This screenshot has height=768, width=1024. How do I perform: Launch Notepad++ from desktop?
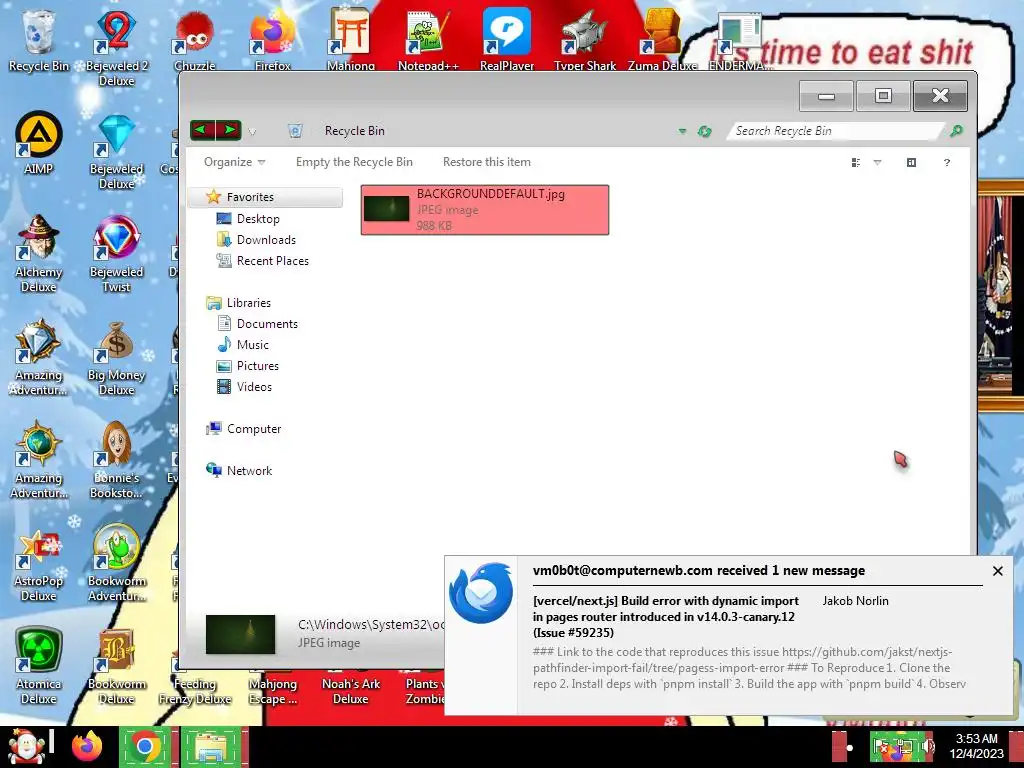pyautogui.click(x=428, y=39)
